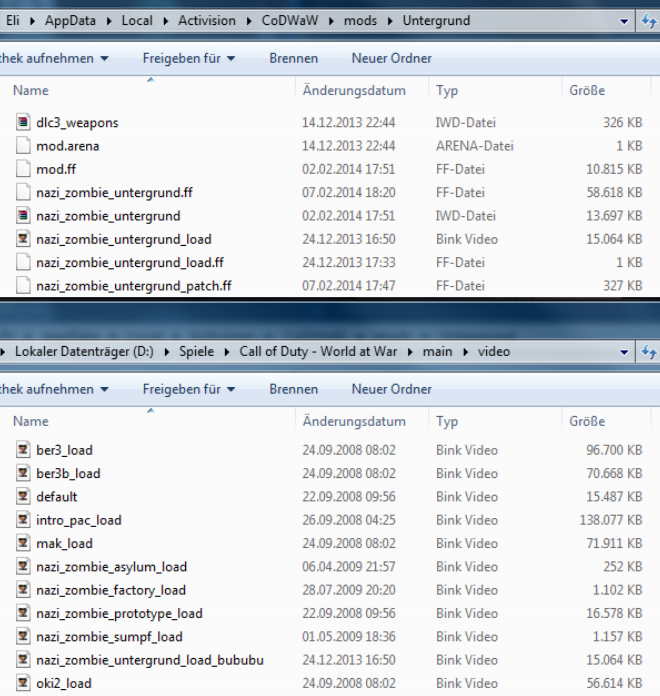Screen dimensions: 660x696
Task: Expand the arrow after main in breadcrumb
Action: [x=465, y=352]
